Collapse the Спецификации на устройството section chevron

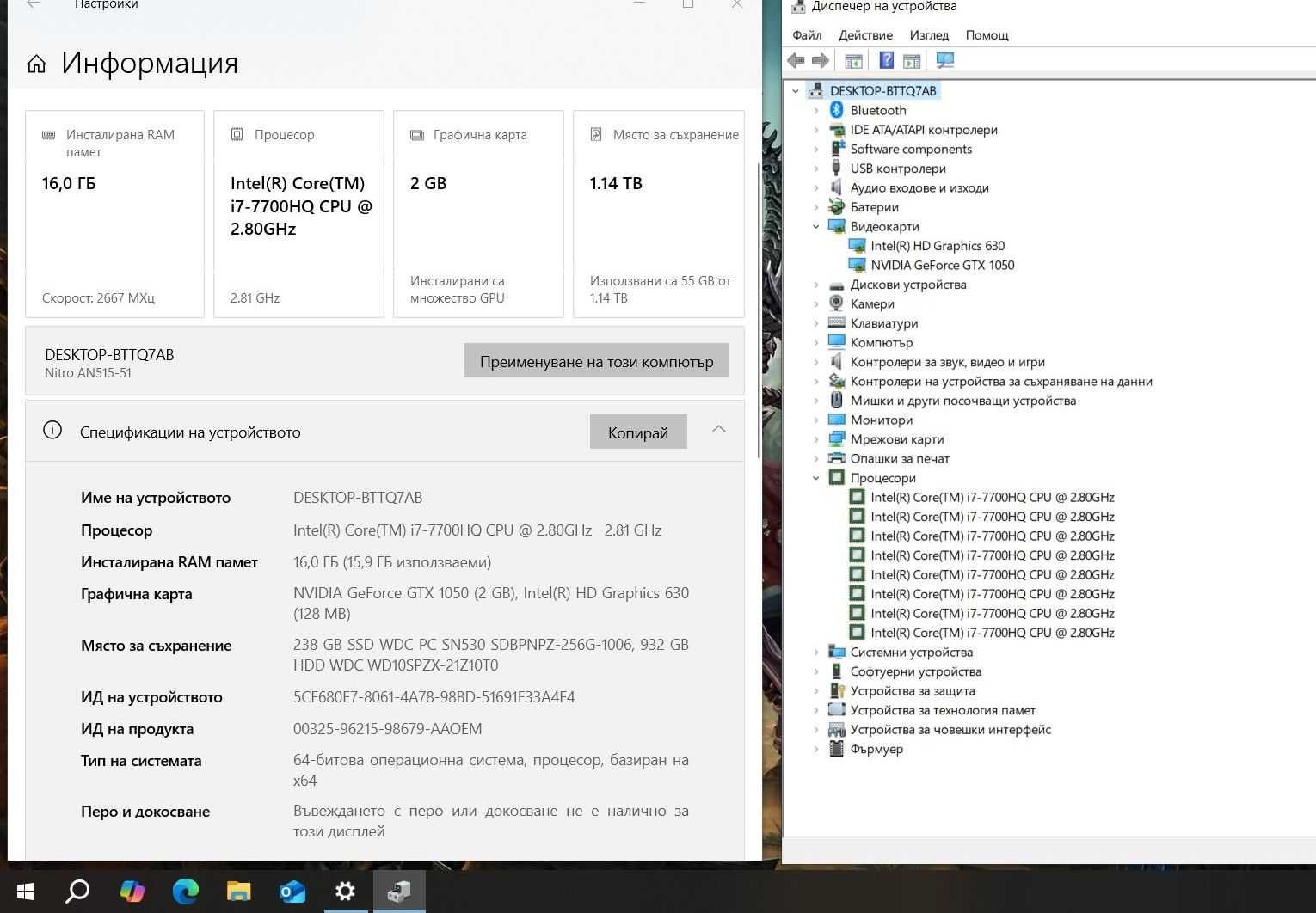point(719,429)
